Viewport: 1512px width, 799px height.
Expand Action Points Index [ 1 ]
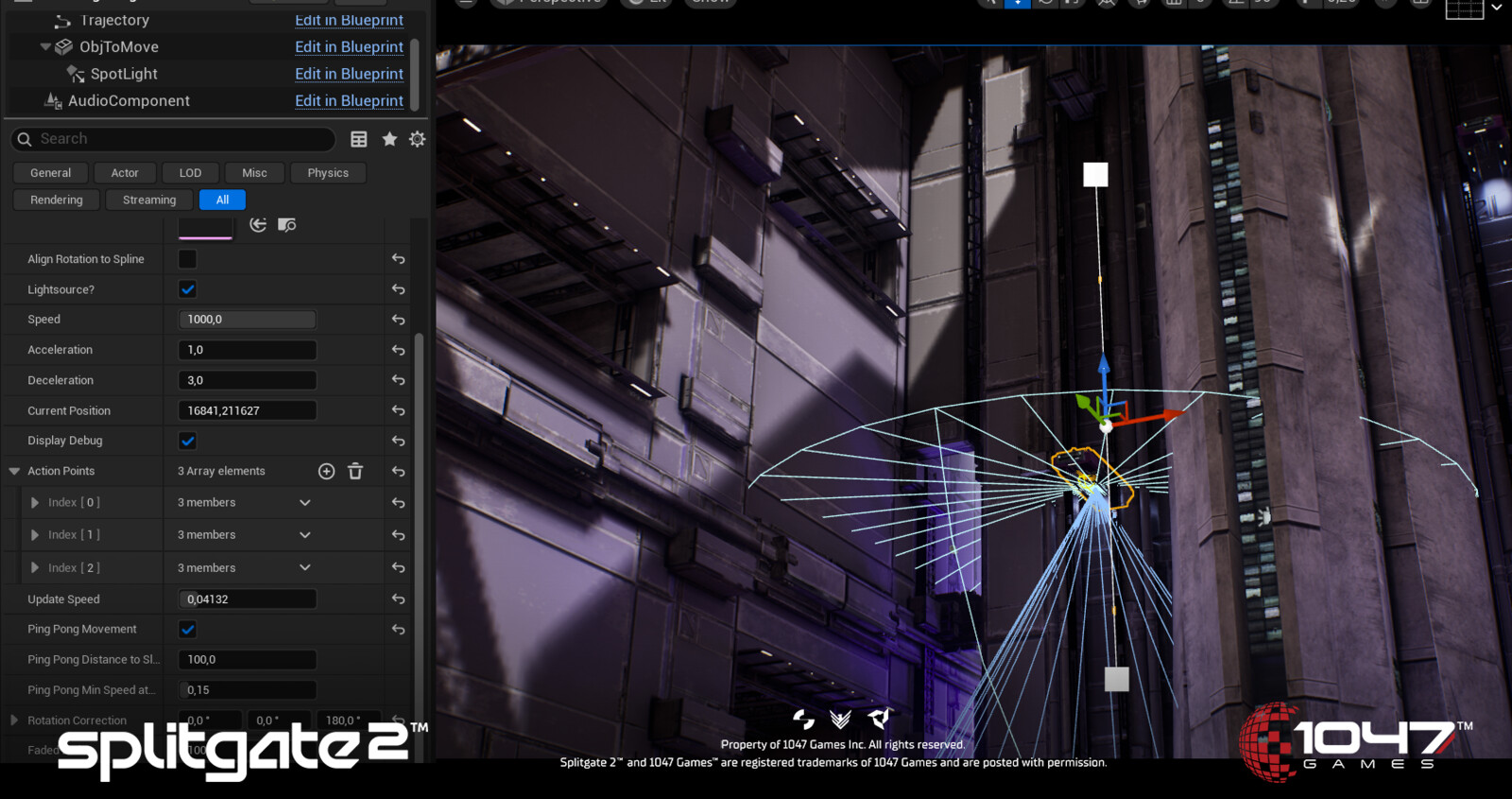coord(35,535)
